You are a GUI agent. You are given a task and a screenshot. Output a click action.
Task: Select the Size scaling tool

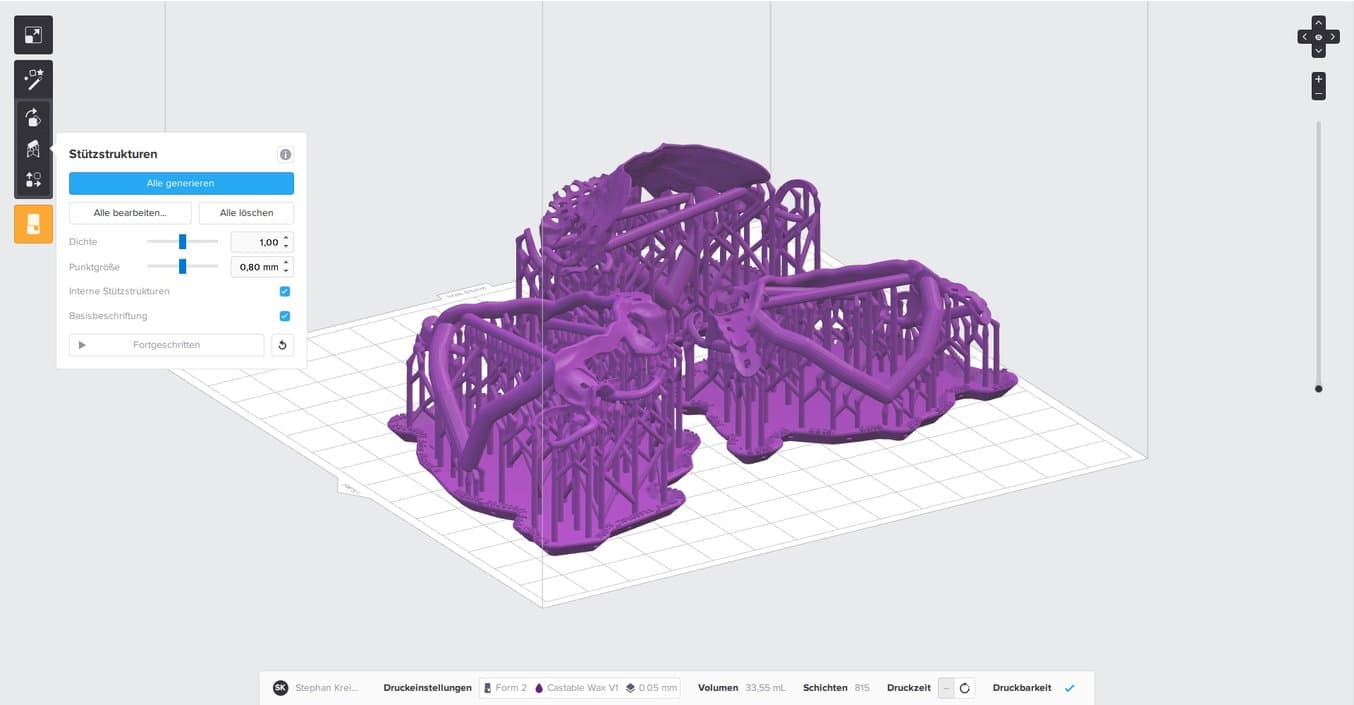coord(33,34)
